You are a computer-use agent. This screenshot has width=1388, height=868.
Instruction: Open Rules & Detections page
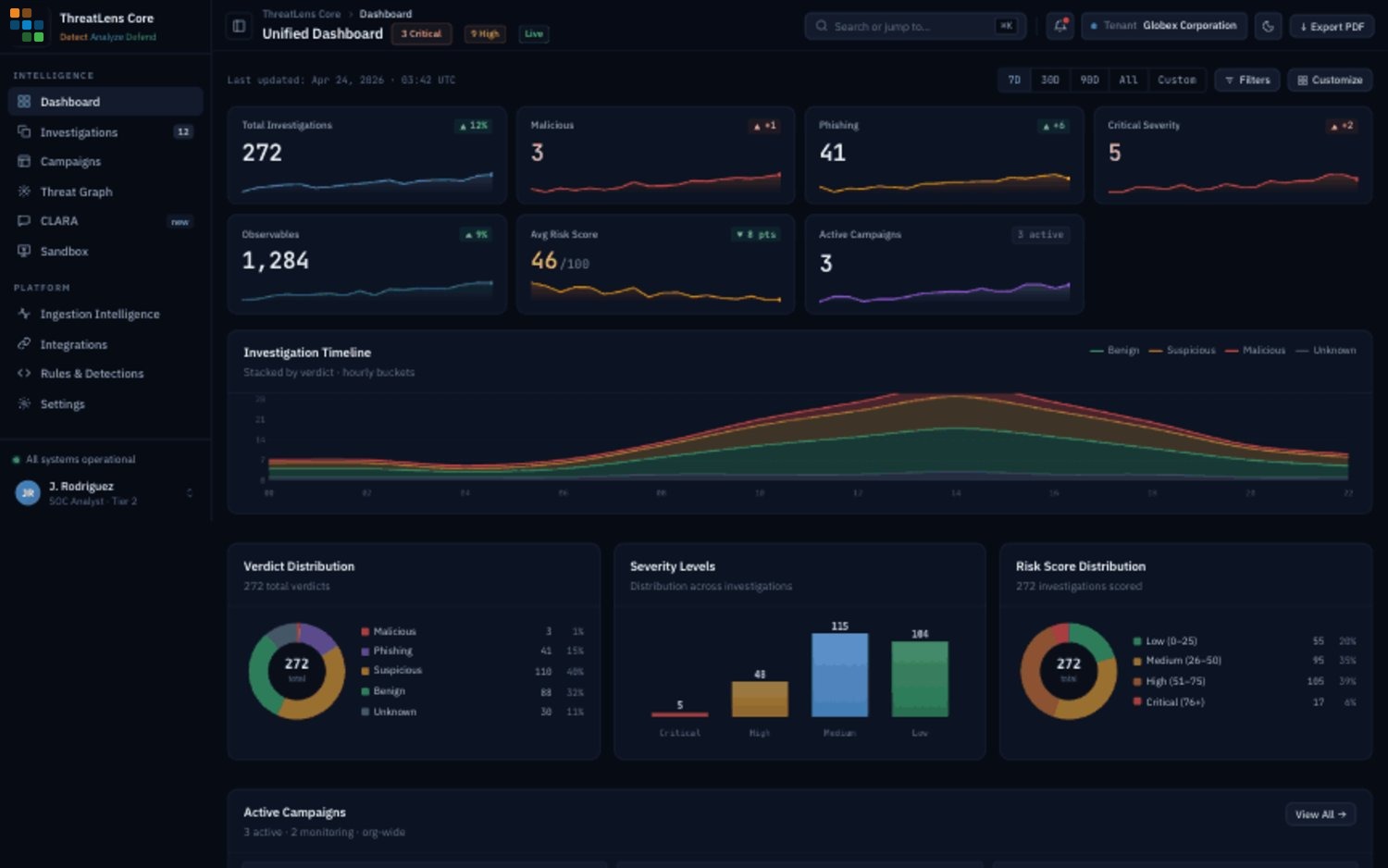tap(105, 374)
